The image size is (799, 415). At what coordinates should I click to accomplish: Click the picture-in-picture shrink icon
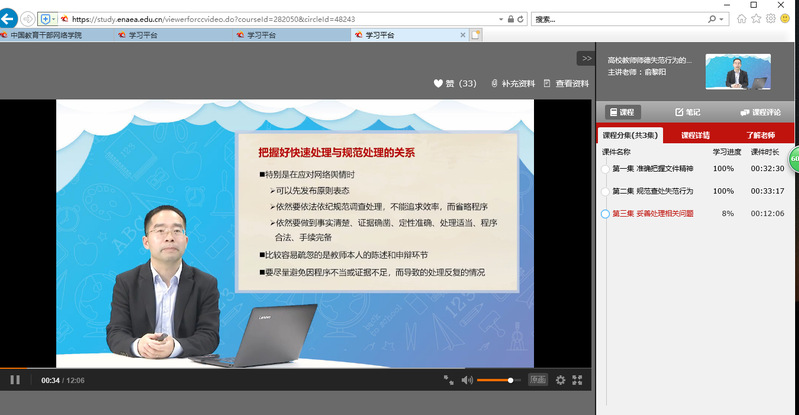click(x=448, y=380)
